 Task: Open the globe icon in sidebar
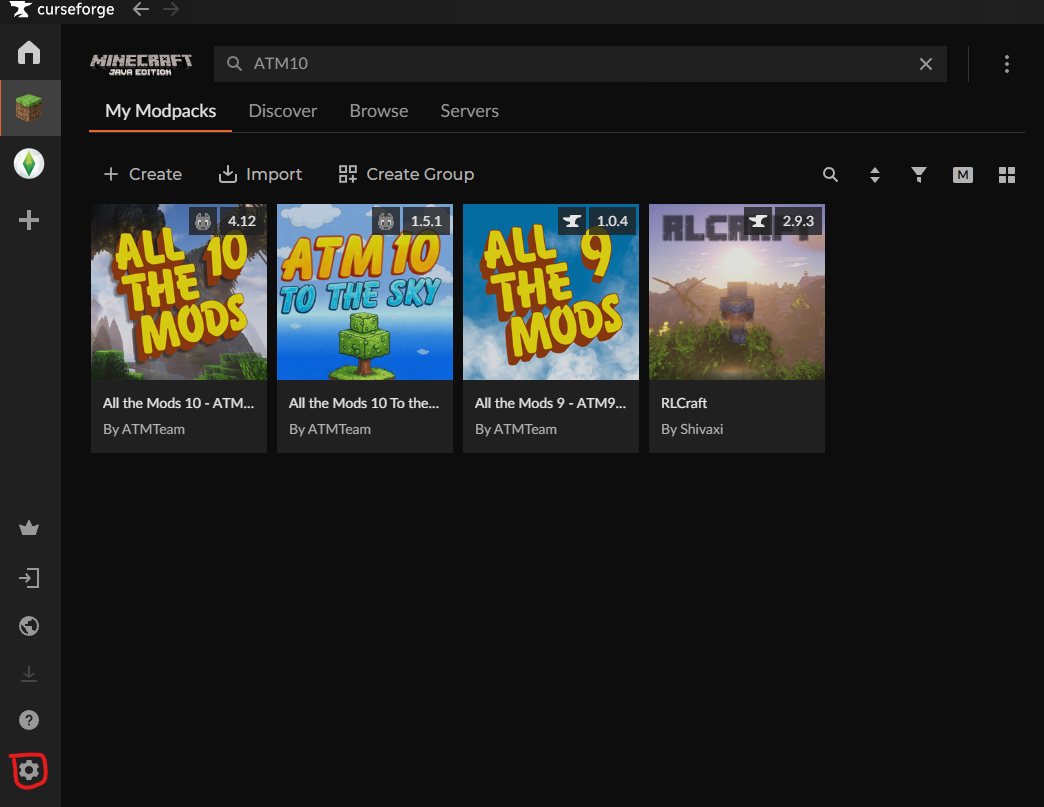click(29, 626)
